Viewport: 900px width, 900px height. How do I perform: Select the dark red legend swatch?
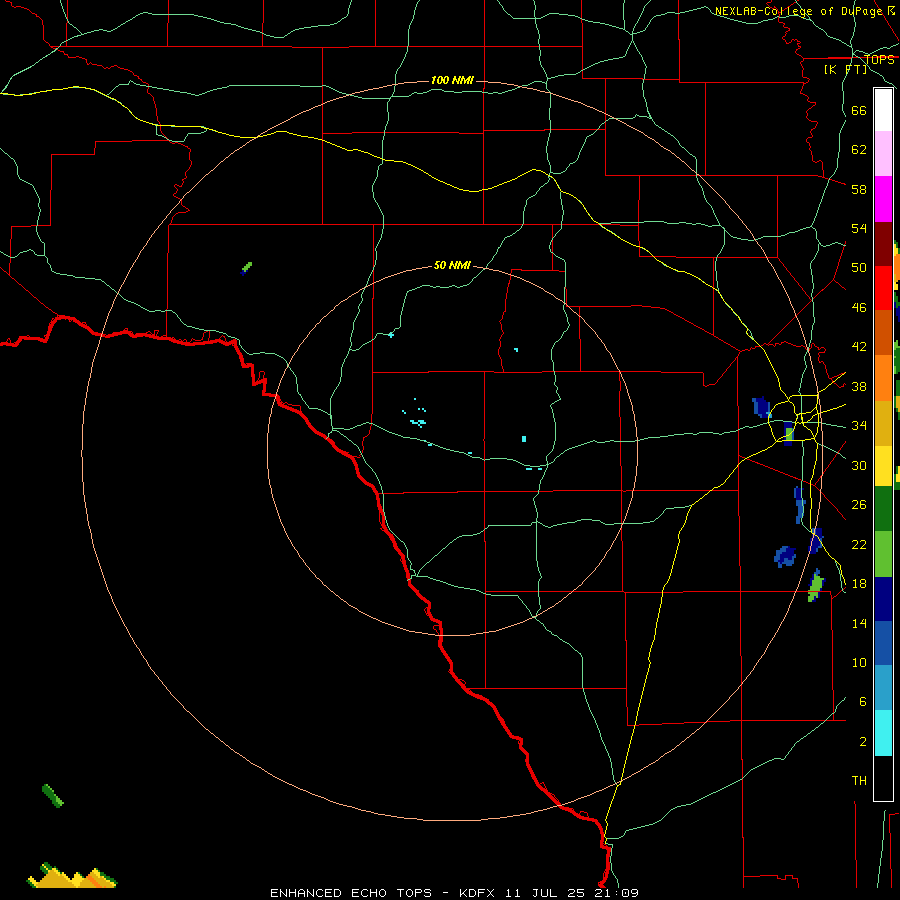tap(883, 244)
